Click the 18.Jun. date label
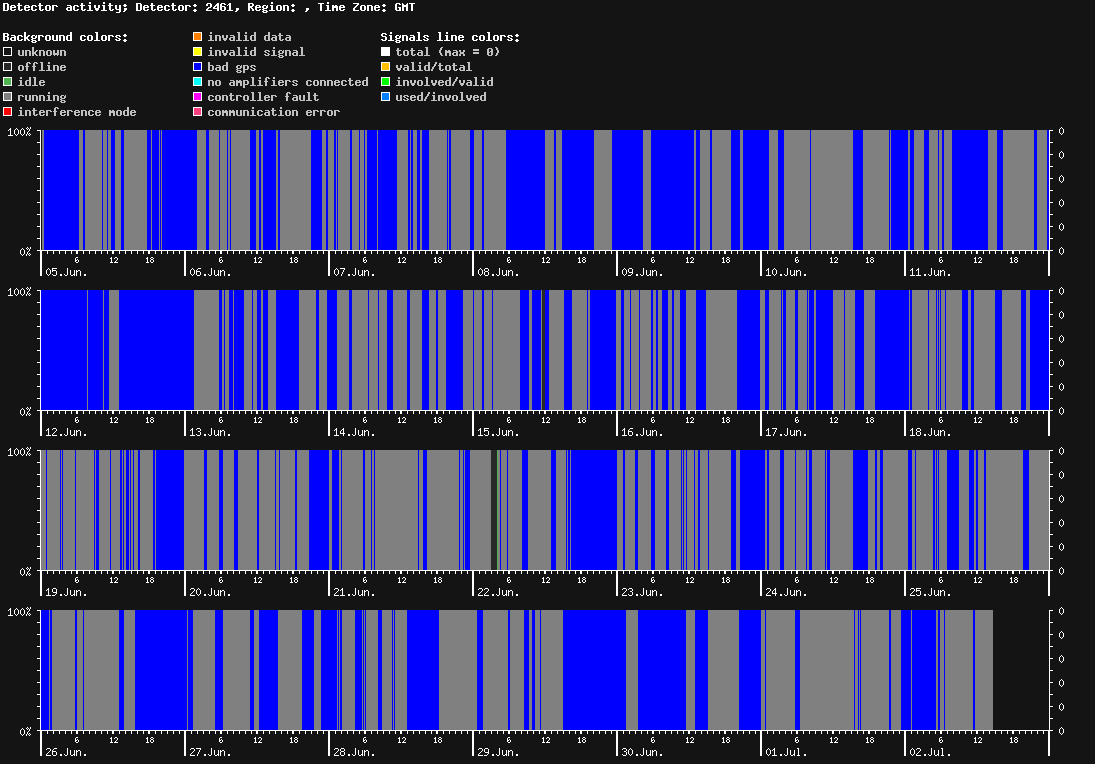 click(x=930, y=432)
